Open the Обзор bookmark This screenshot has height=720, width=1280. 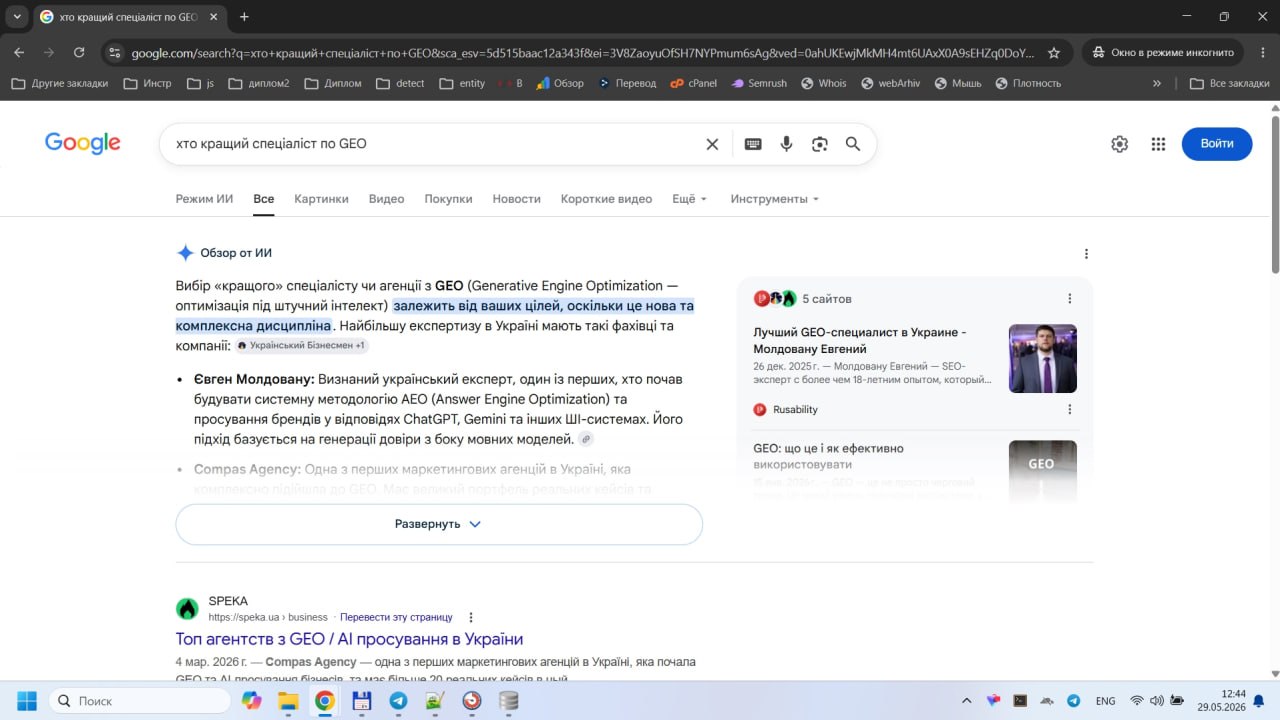coord(560,83)
